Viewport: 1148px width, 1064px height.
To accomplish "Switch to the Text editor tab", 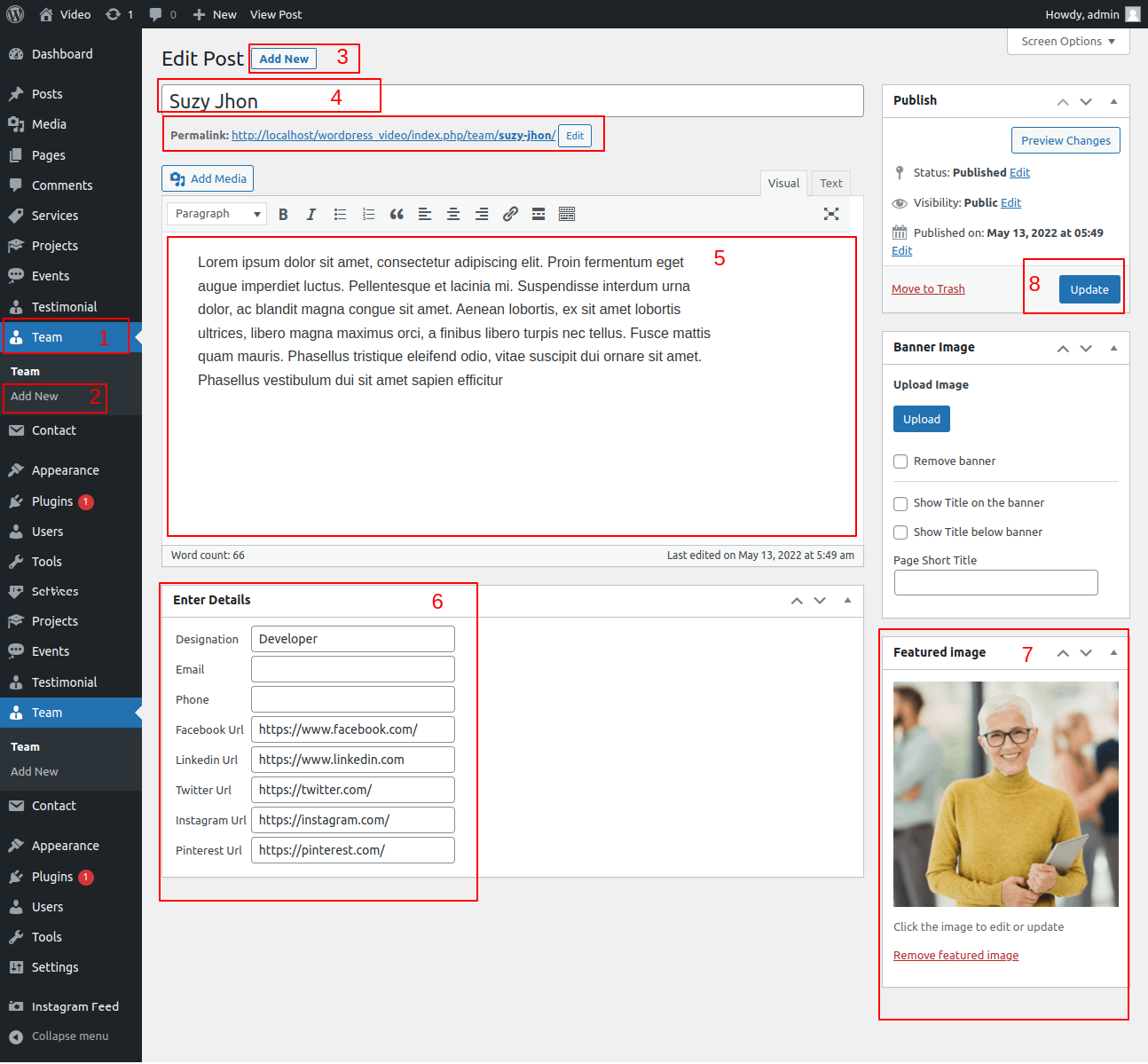I will pyautogui.click(x=830, y=184).
